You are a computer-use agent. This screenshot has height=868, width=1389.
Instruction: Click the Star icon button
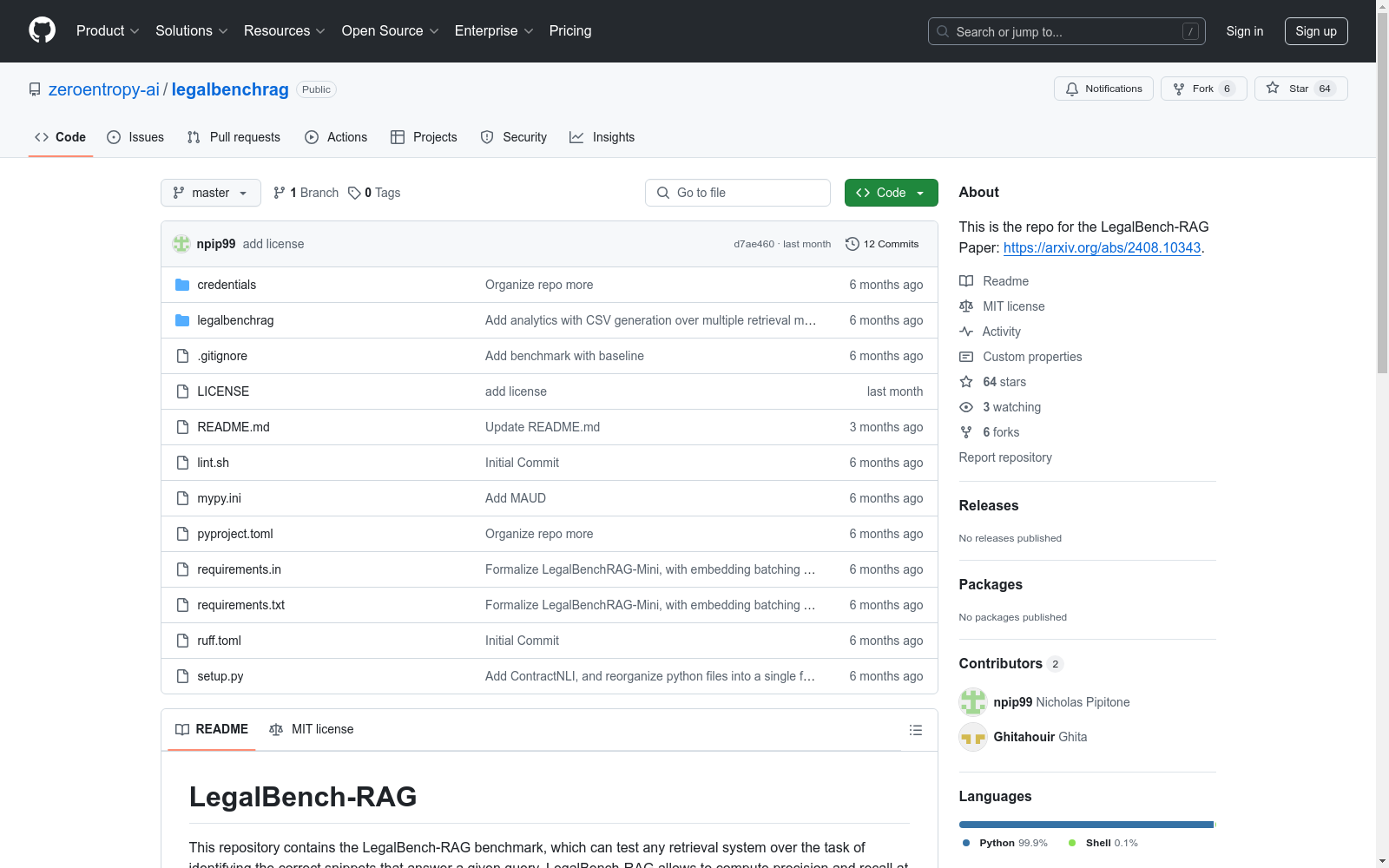(x=1273, y=88)
